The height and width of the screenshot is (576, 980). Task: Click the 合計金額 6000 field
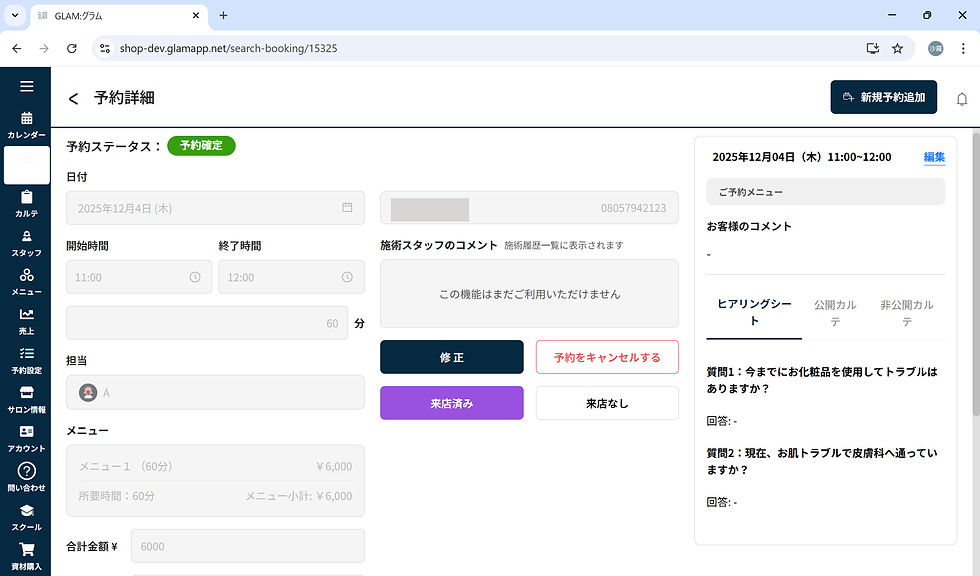pos(248,546)
